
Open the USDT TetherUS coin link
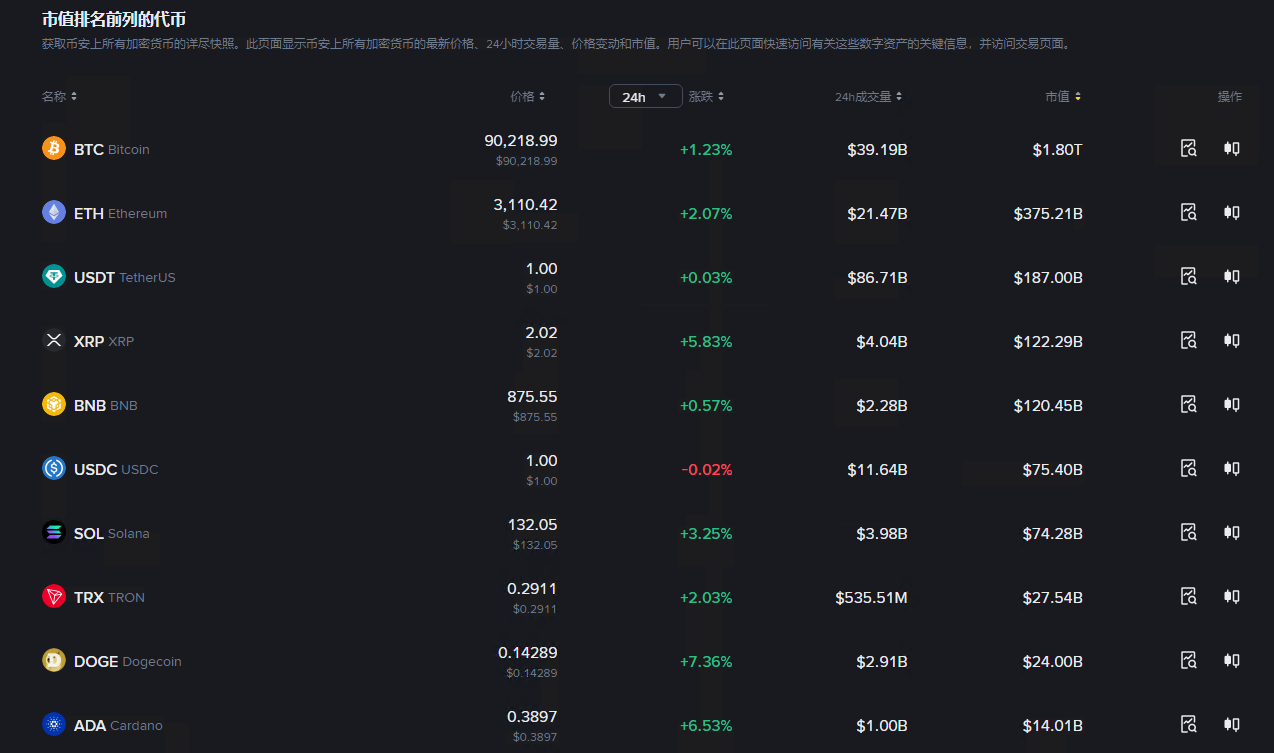coord(124,277)
